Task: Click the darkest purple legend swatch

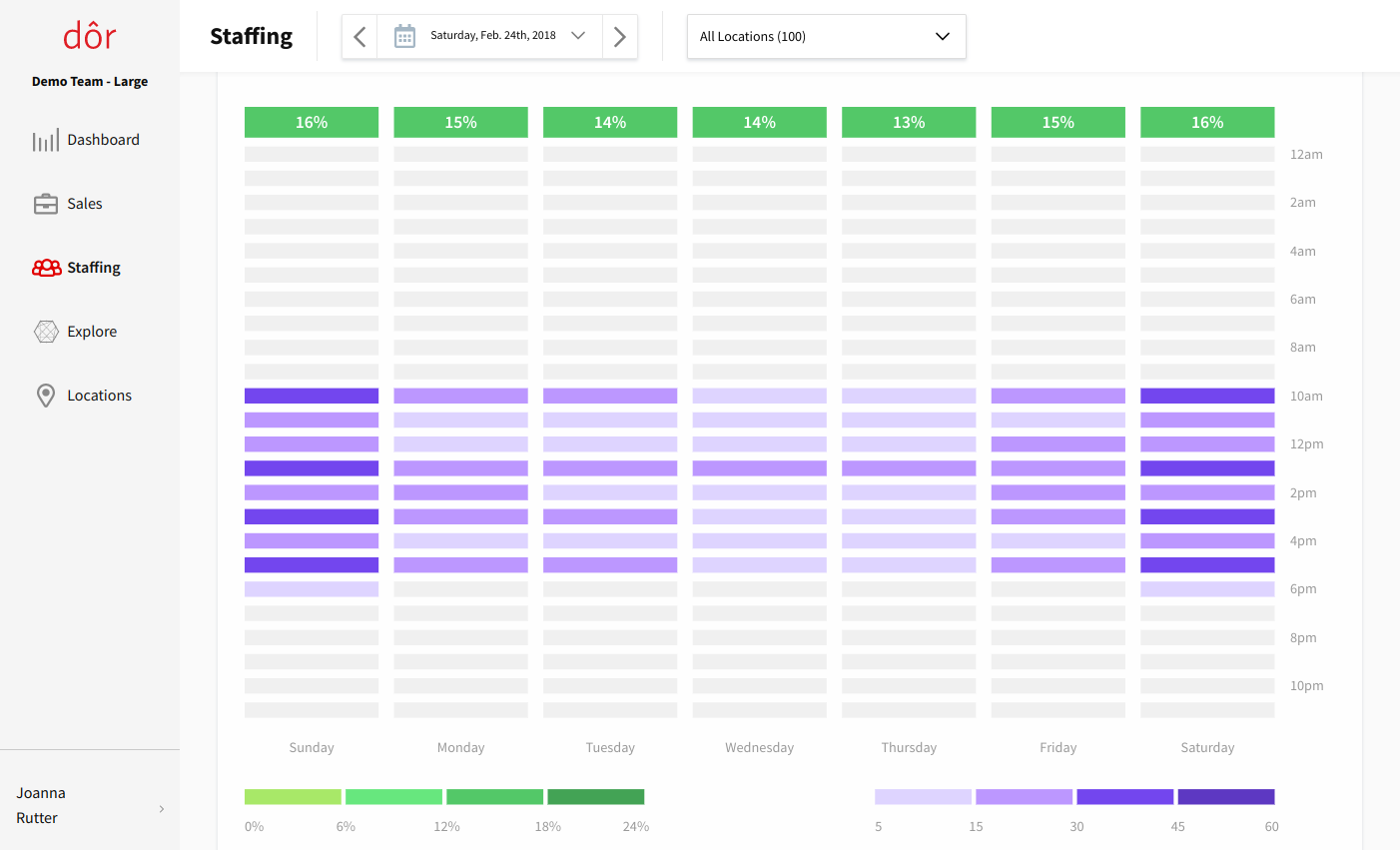Action: click(x=1226, y=796)
